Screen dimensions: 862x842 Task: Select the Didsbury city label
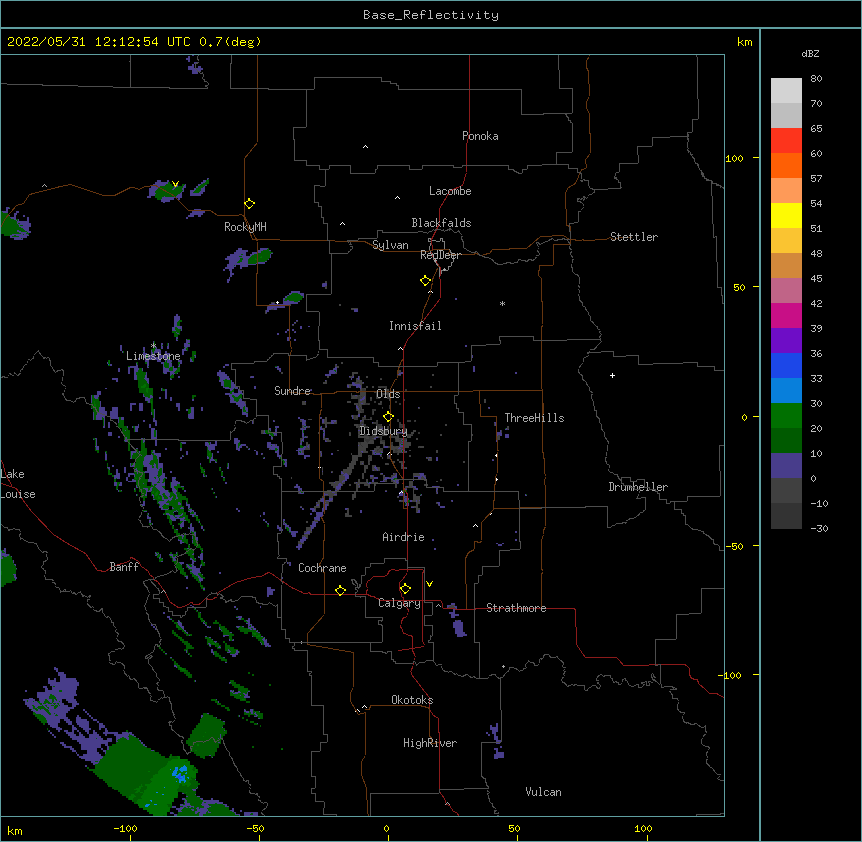[383, 431]
